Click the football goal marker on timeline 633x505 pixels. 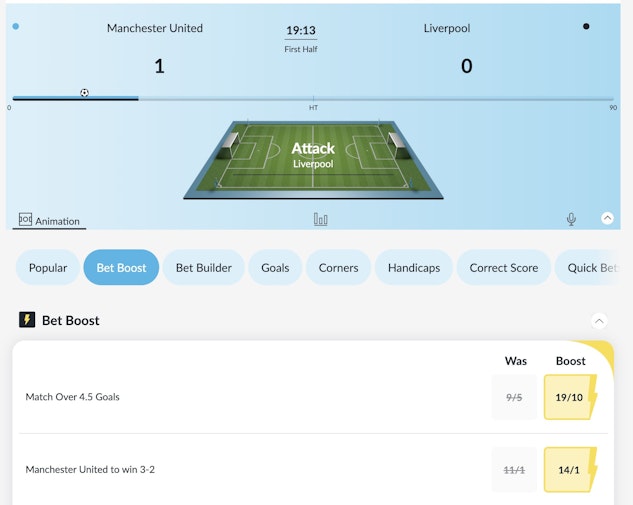pyautogui.click(x=84, y=93)
